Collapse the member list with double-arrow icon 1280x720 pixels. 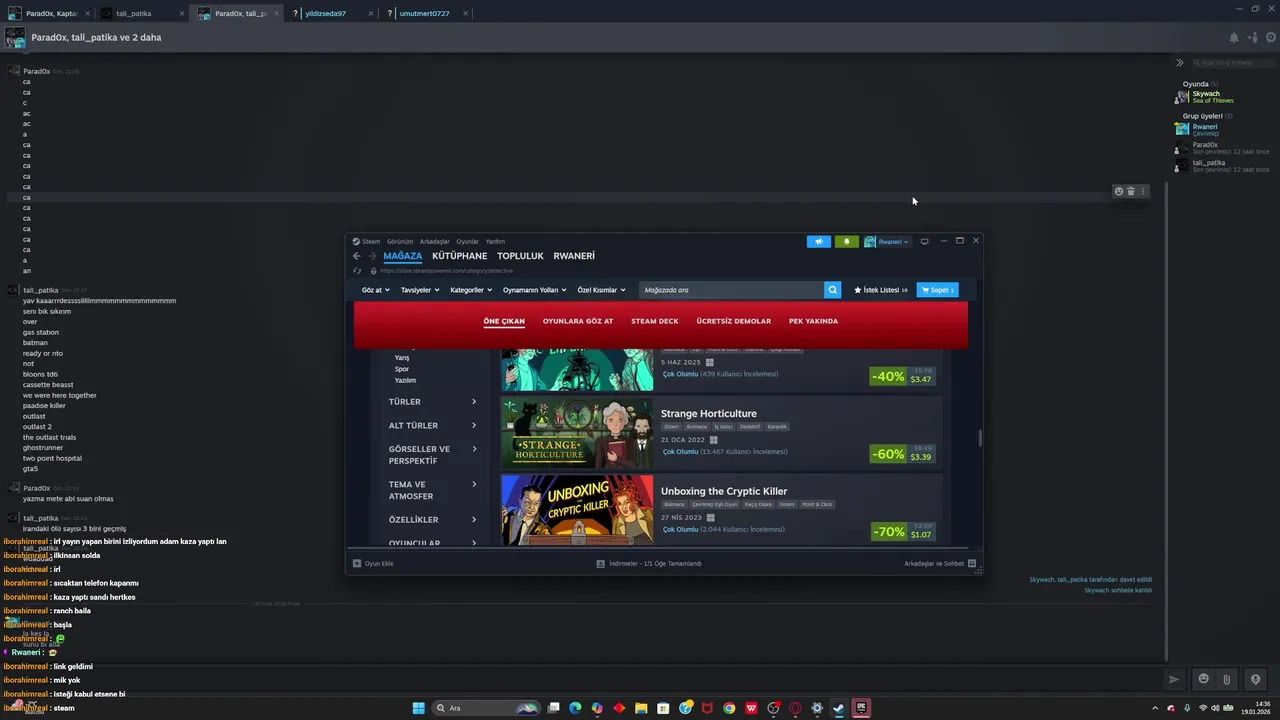1179,63
